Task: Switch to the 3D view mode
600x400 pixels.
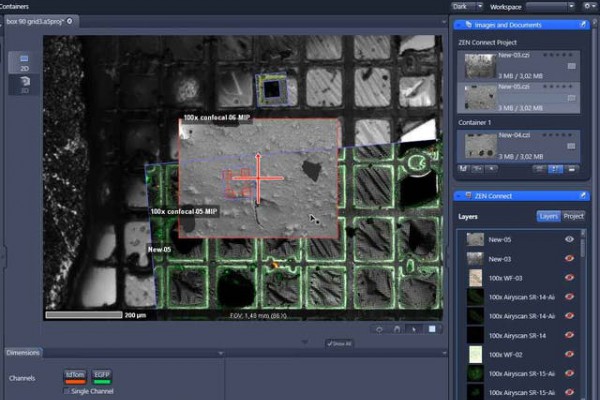Action: tap(24, 85)
